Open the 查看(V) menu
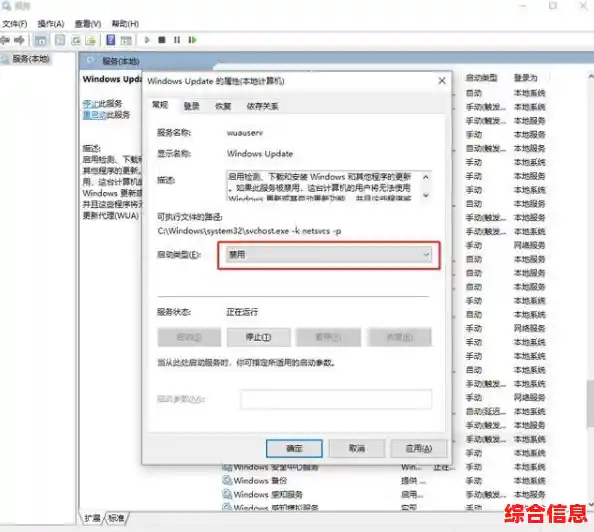This screenshot has height=532, width=594. (88, 24)
